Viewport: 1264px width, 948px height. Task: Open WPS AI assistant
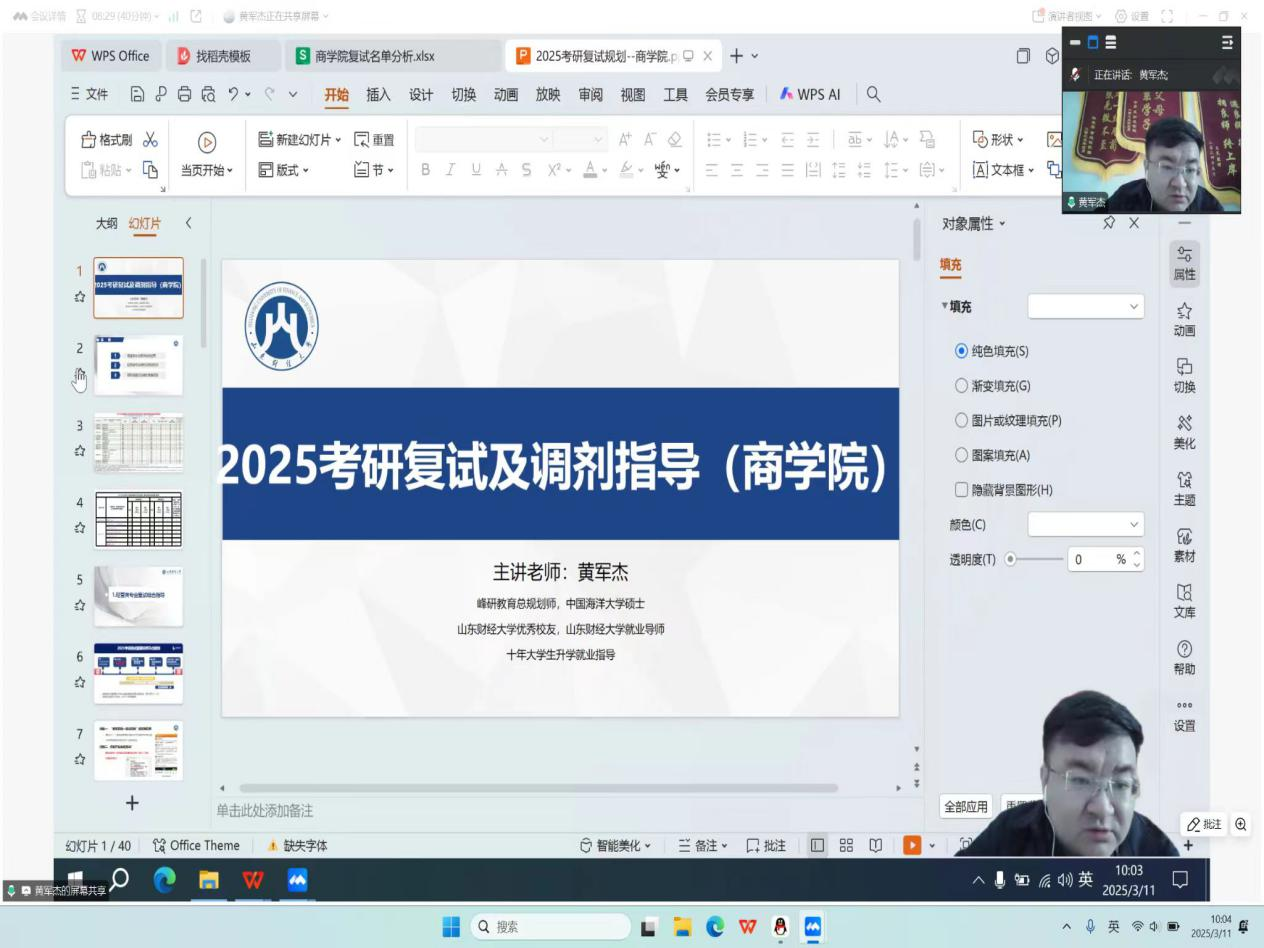(810, 94)
